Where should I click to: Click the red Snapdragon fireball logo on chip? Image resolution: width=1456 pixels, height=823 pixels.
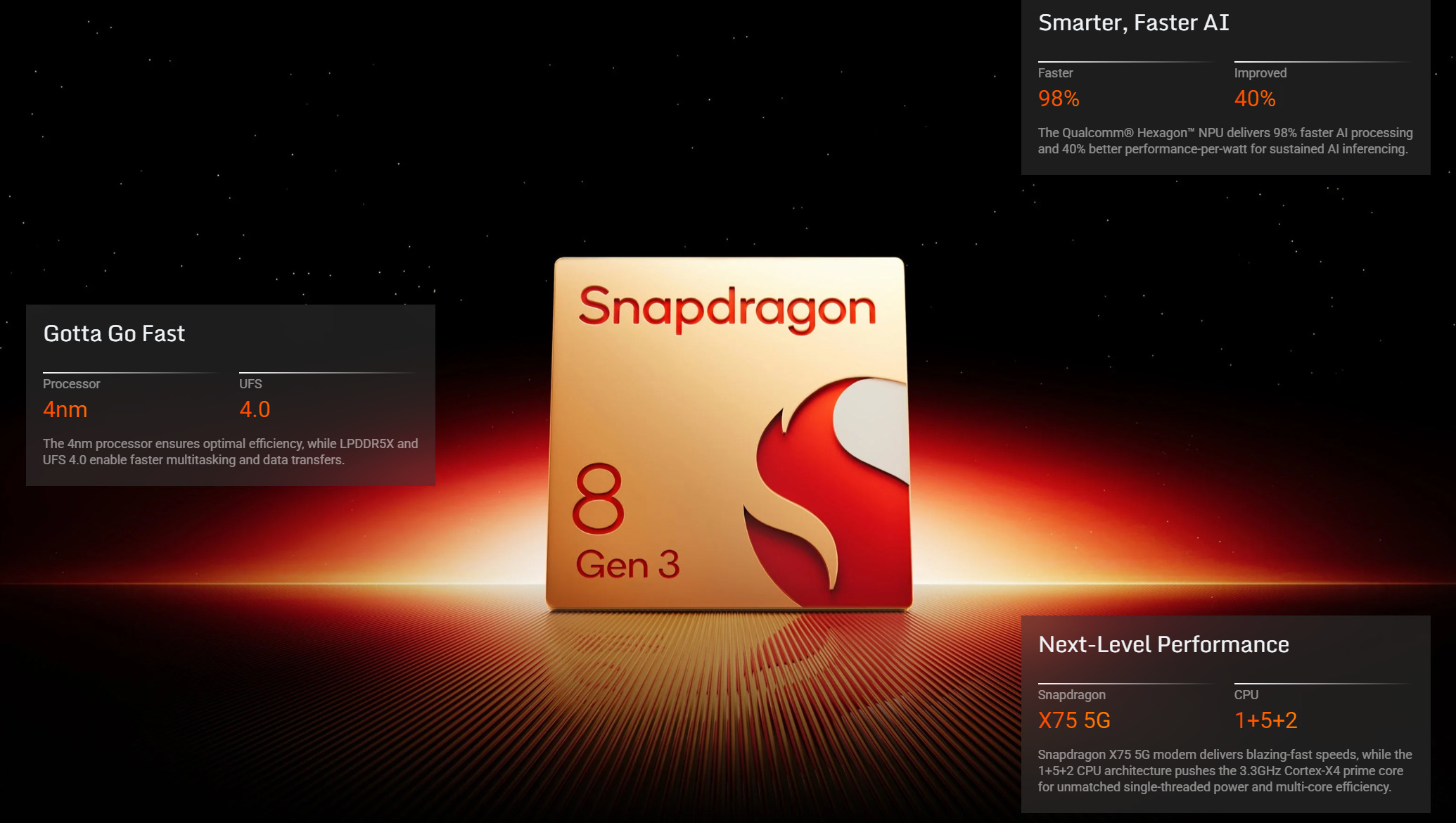pyautogui.click(x=827, y=492)
